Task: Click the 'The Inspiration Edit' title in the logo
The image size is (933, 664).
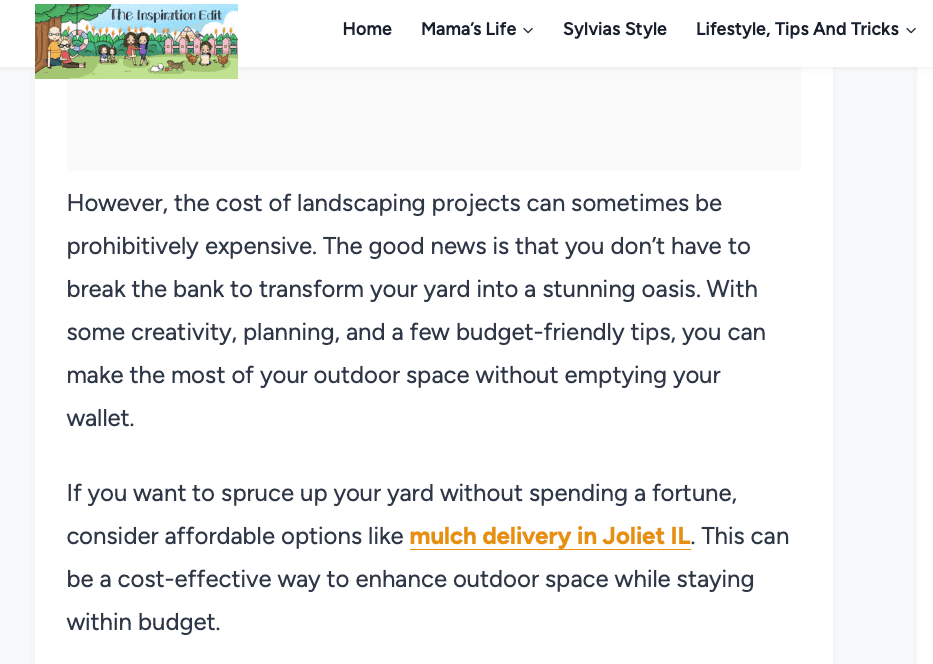Action: pos(165,15)
